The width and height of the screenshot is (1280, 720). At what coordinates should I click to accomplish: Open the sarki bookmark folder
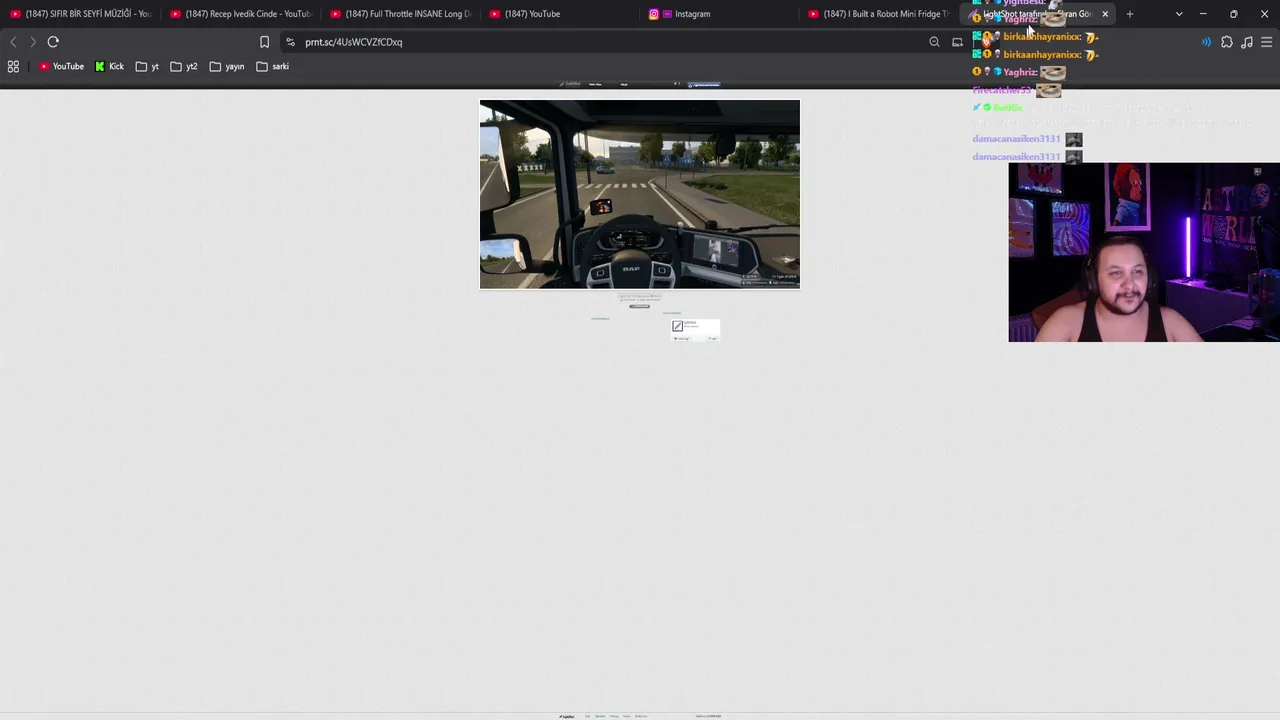point(272,66)
